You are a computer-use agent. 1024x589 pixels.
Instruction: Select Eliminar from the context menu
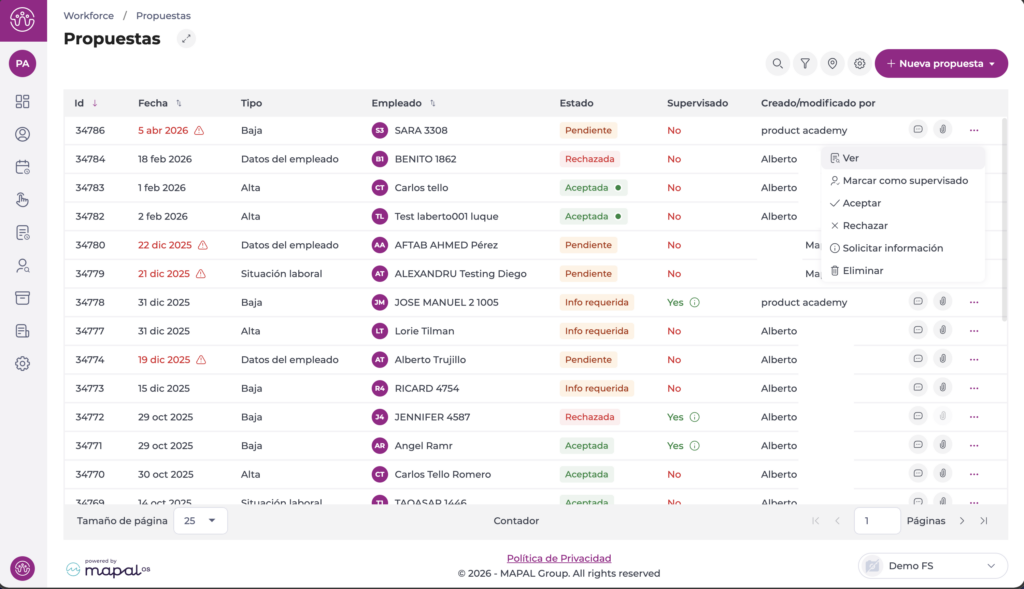pyautogui.click(x=862, y=271)
